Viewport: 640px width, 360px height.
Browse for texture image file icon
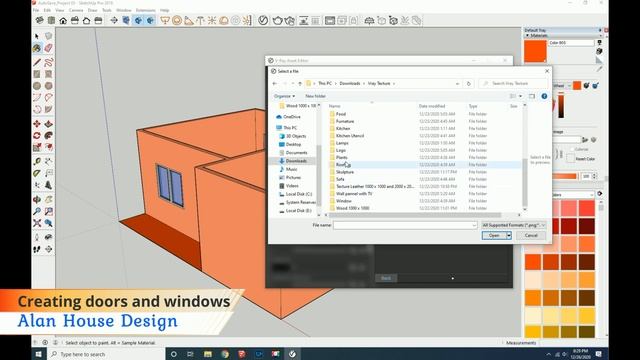585,140
